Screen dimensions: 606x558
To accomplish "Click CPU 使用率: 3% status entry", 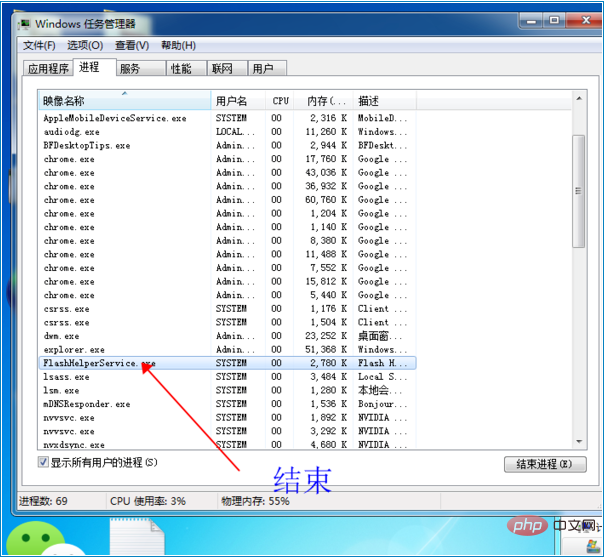I will click(148, 501).
